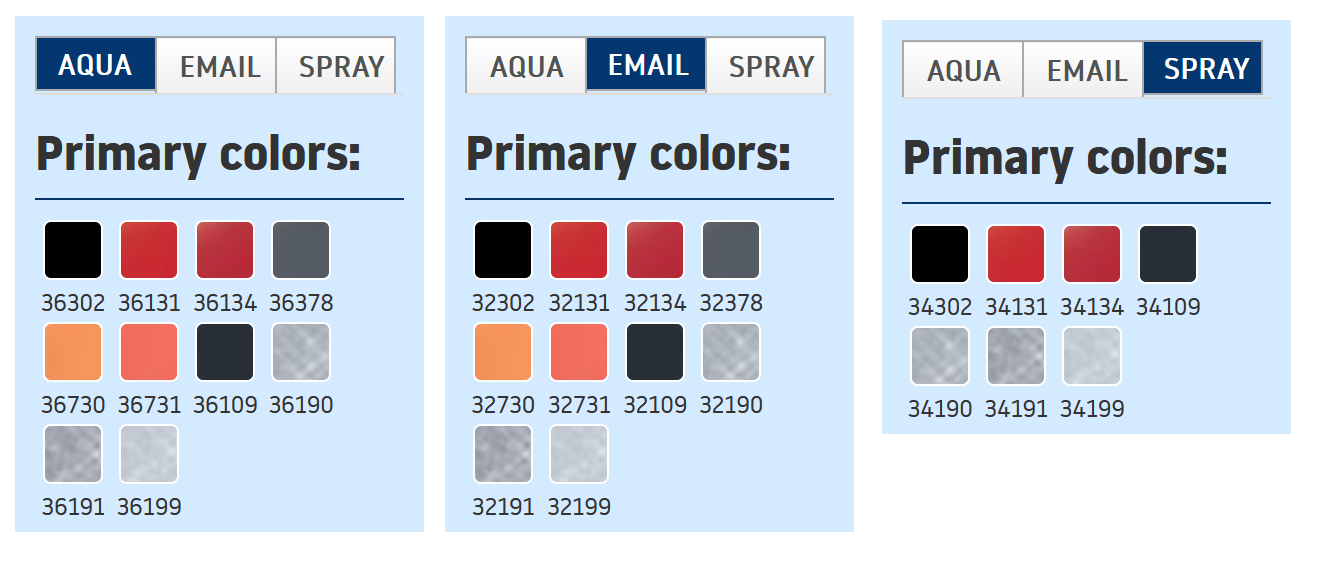Viewport: 1329px width, 566px height.
Task: Select the active AQUA tab in first panel
Action: tap(96, 65)
